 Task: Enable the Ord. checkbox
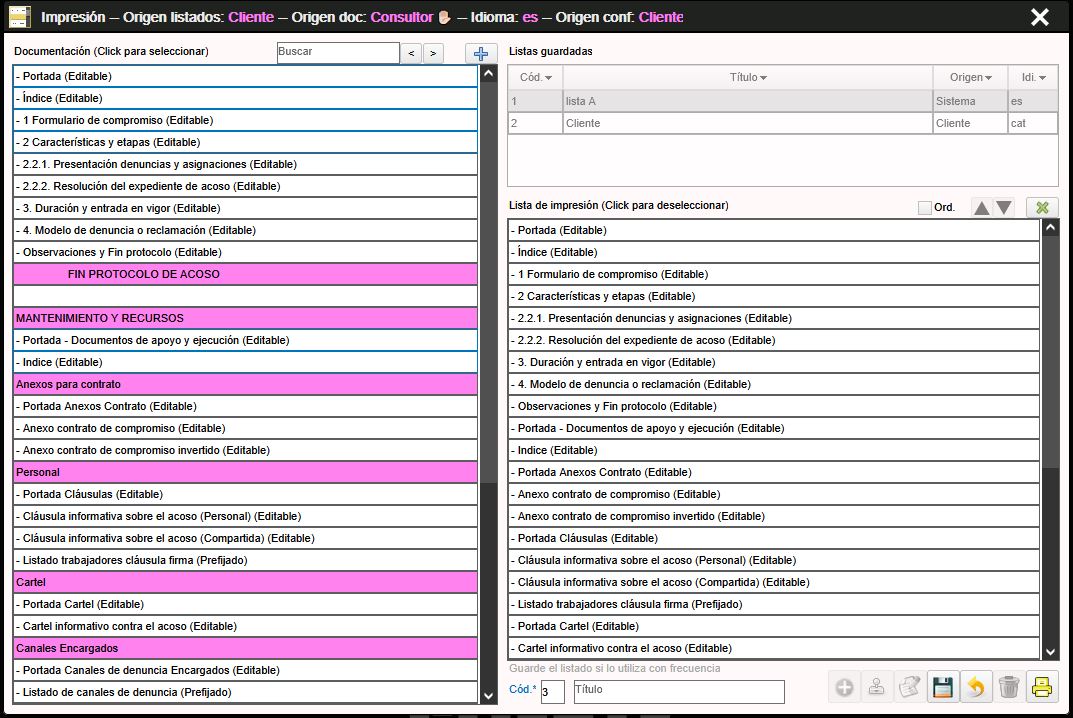[924, 208]
